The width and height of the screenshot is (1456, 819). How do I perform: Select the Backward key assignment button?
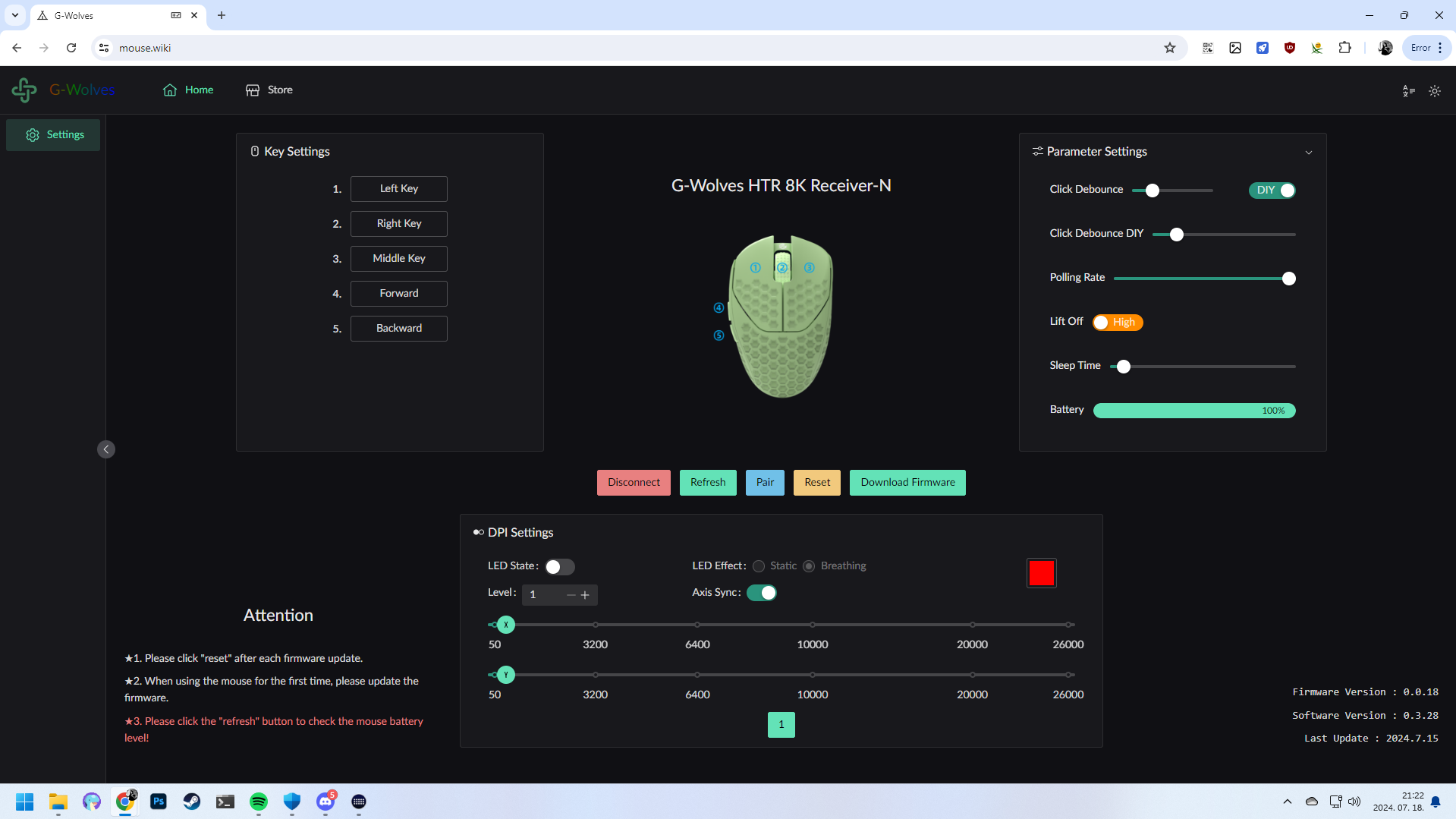399,329
